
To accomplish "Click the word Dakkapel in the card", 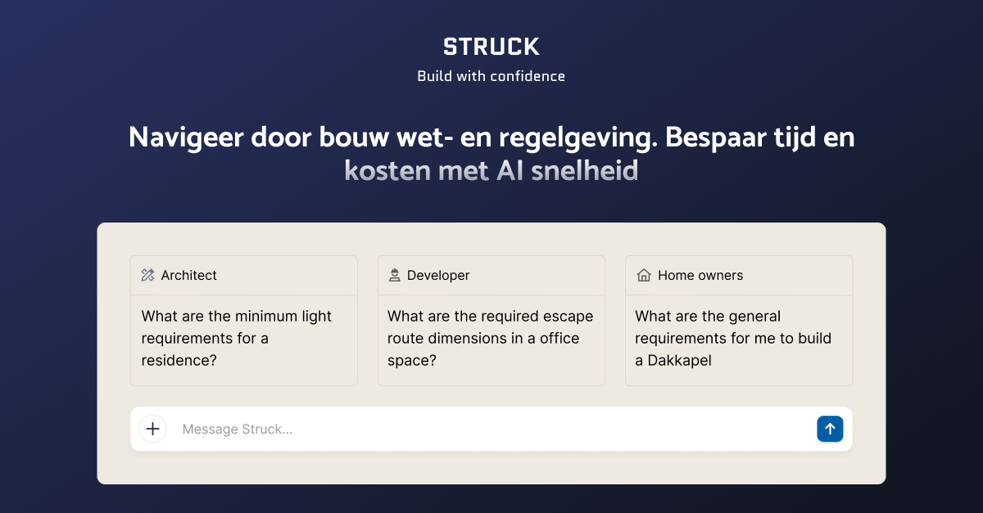I will point(680,361).
